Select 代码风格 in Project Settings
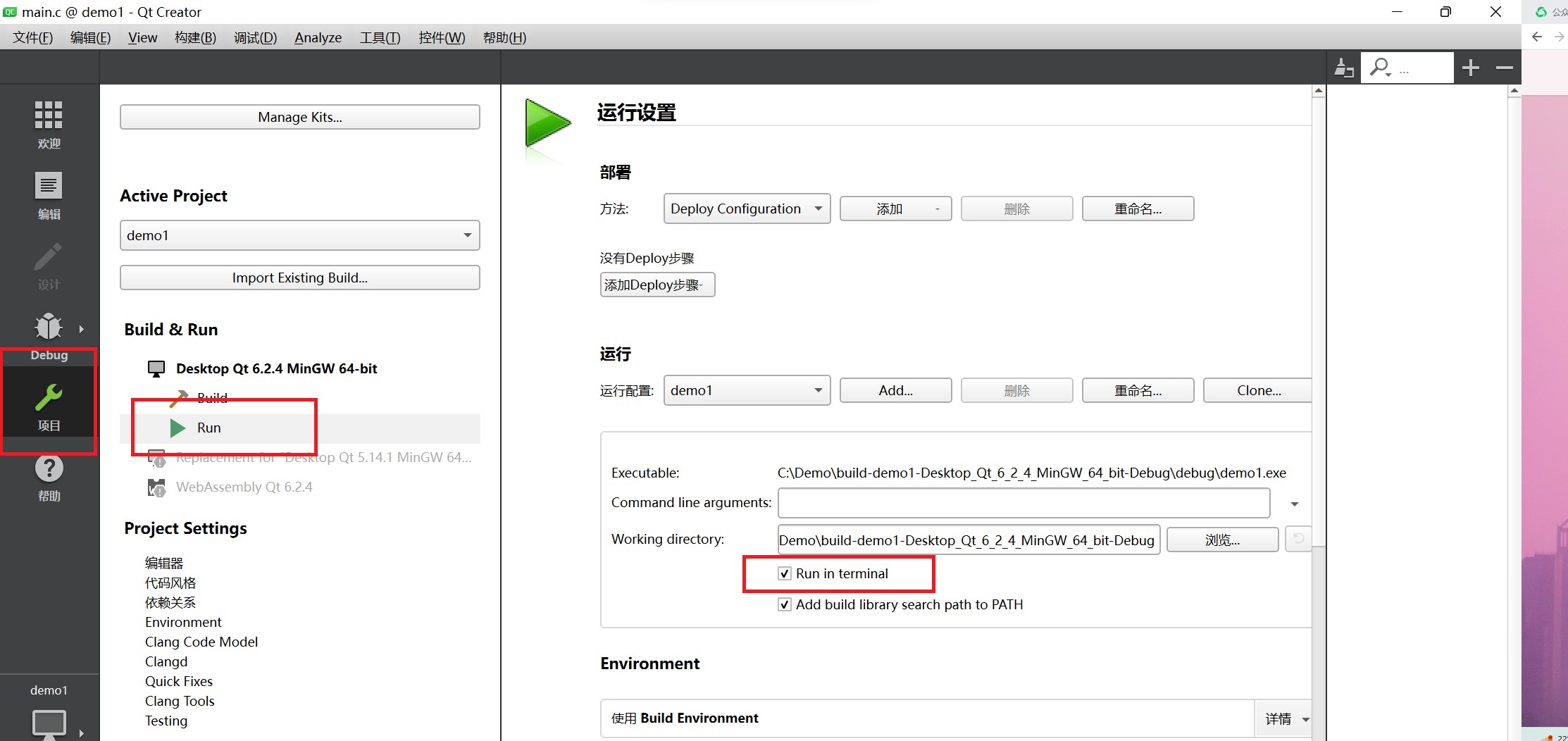Viewport: 1568px width, 741px height. click(x=170, y=583)
